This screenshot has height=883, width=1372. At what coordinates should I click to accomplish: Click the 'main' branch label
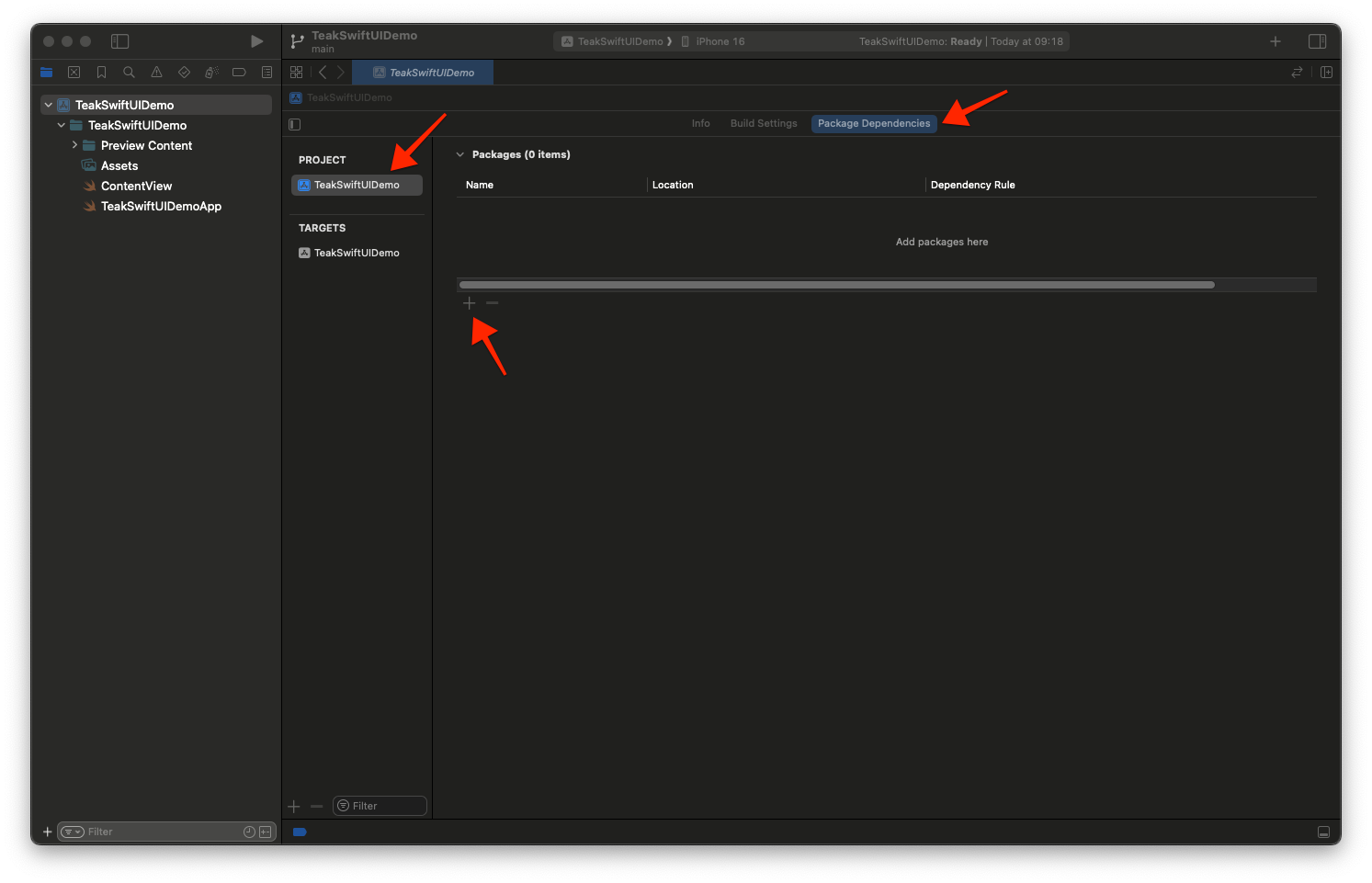(x=323, y=50)
